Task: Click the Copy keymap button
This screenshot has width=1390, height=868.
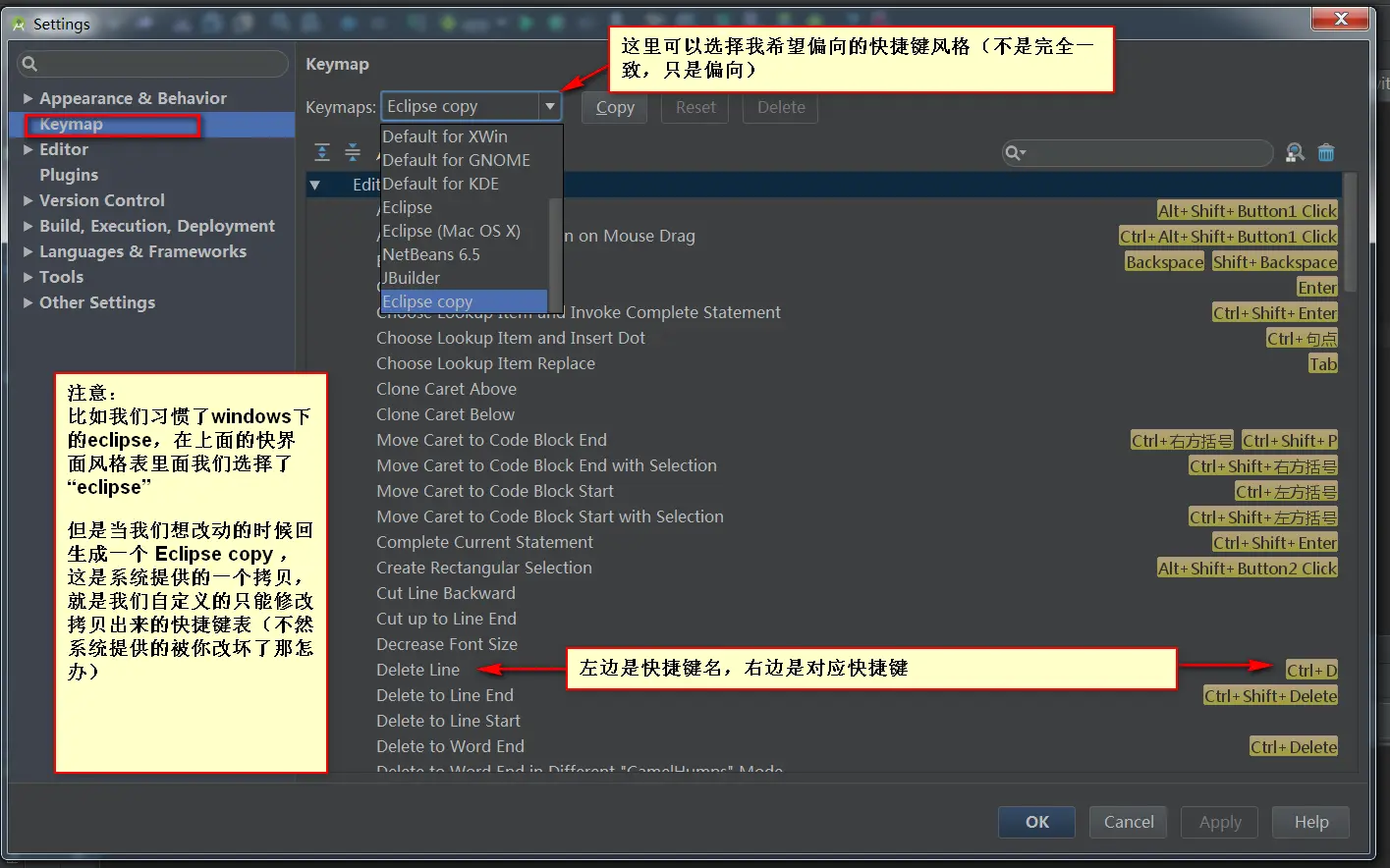Action: coord(615,107)
